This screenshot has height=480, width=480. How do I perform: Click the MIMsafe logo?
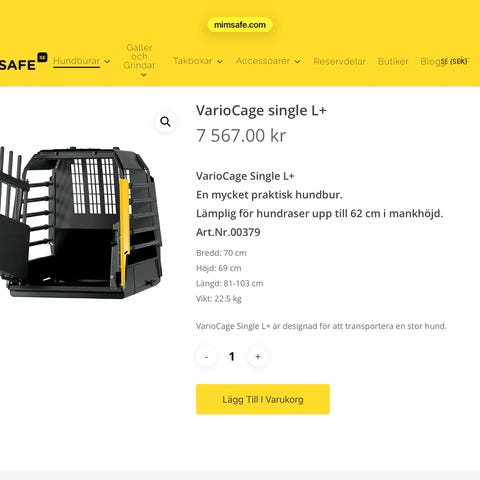coord(23,62)
